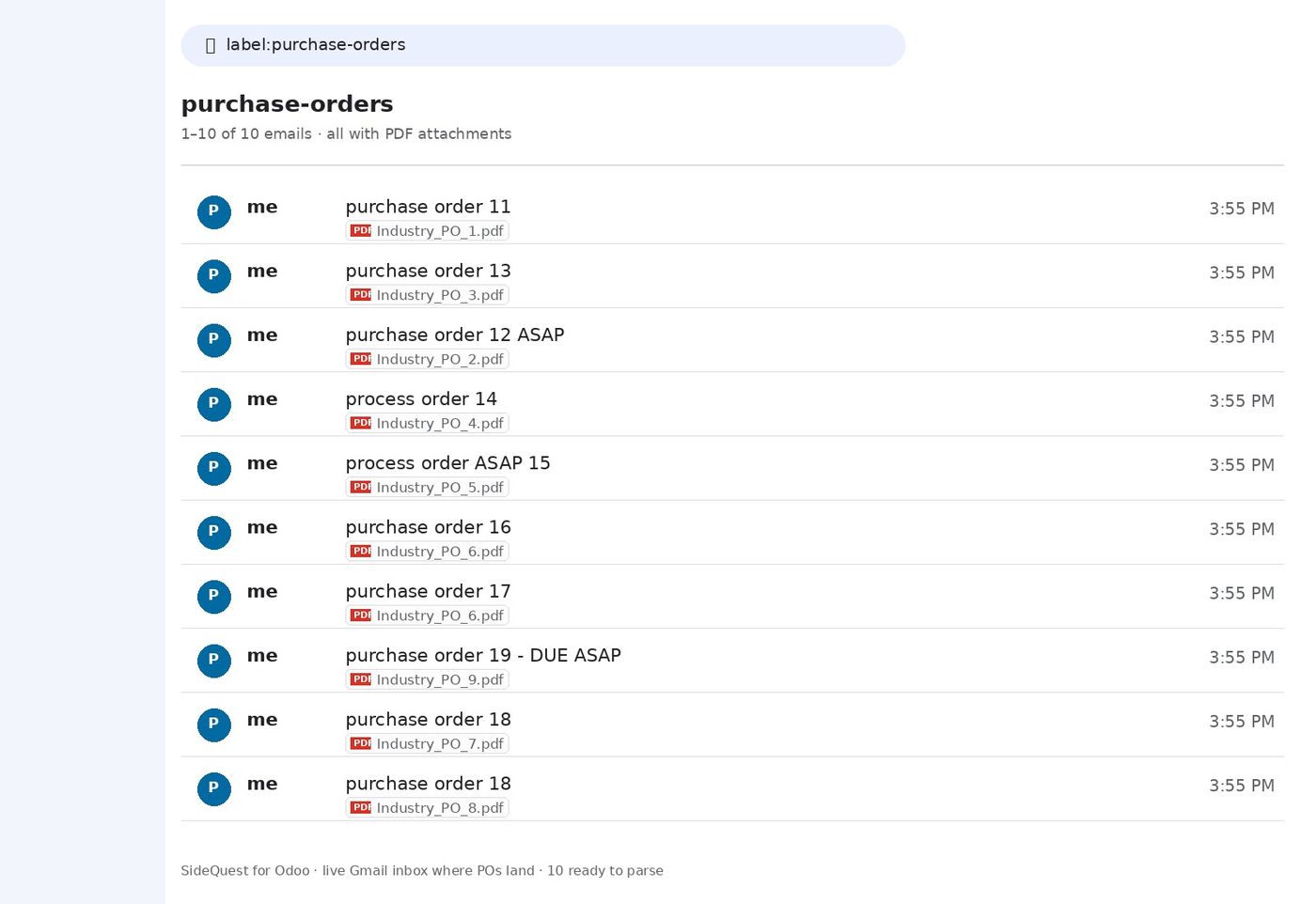1316x904 pixels.
Task: Open the Industry_PO_2.pdf attachment
Action: tap(427, 359)
